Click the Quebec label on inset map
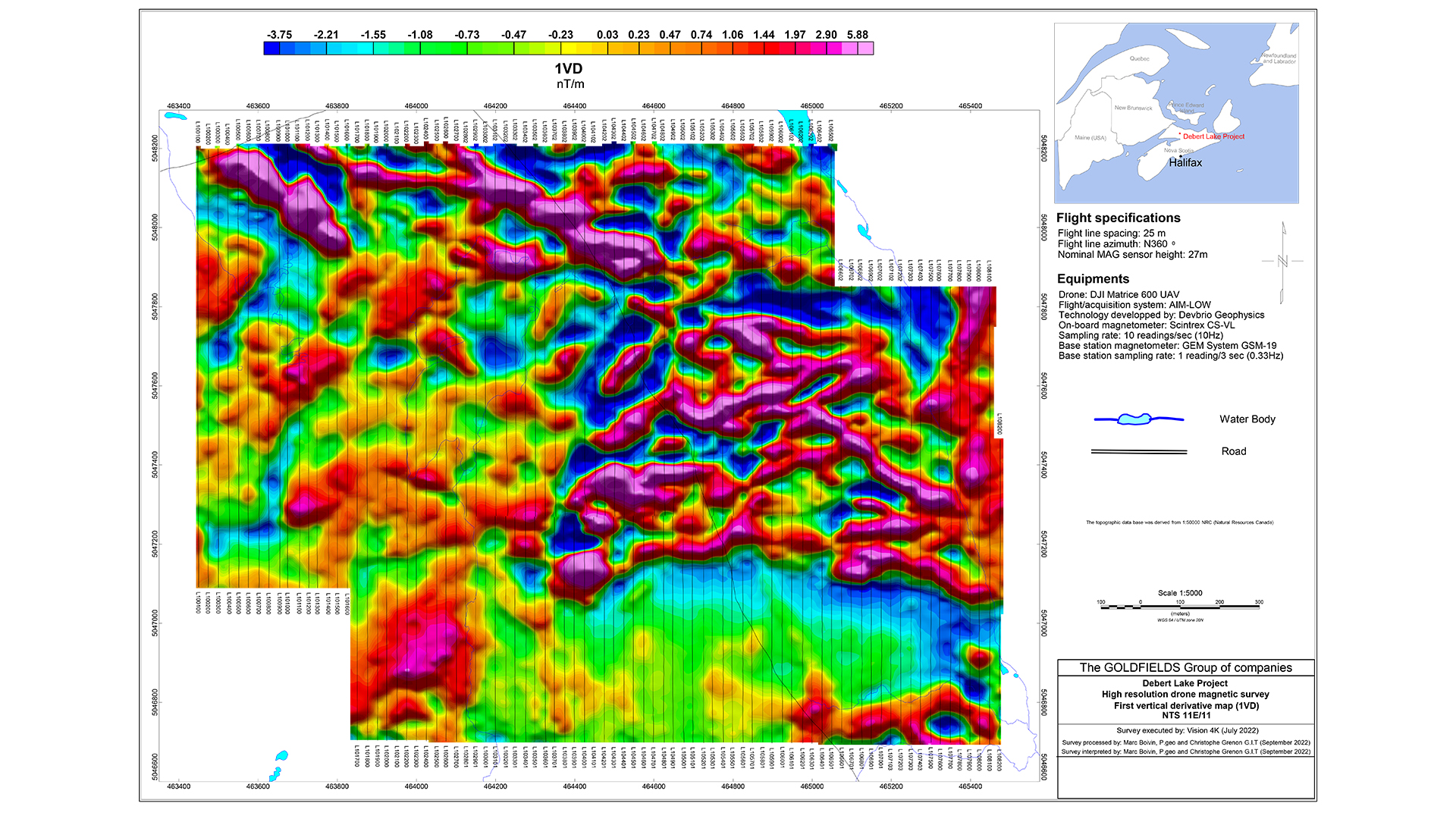The height and width of the screenshot is (819, 1456). pyautogui.click(x=1139, y=58)
